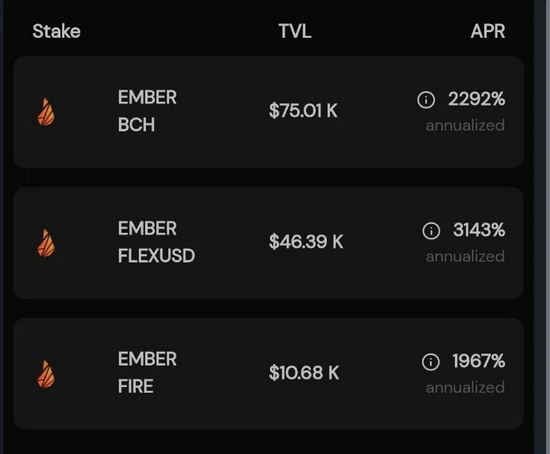Click the $46.39 K TVL value

[306, 241]
